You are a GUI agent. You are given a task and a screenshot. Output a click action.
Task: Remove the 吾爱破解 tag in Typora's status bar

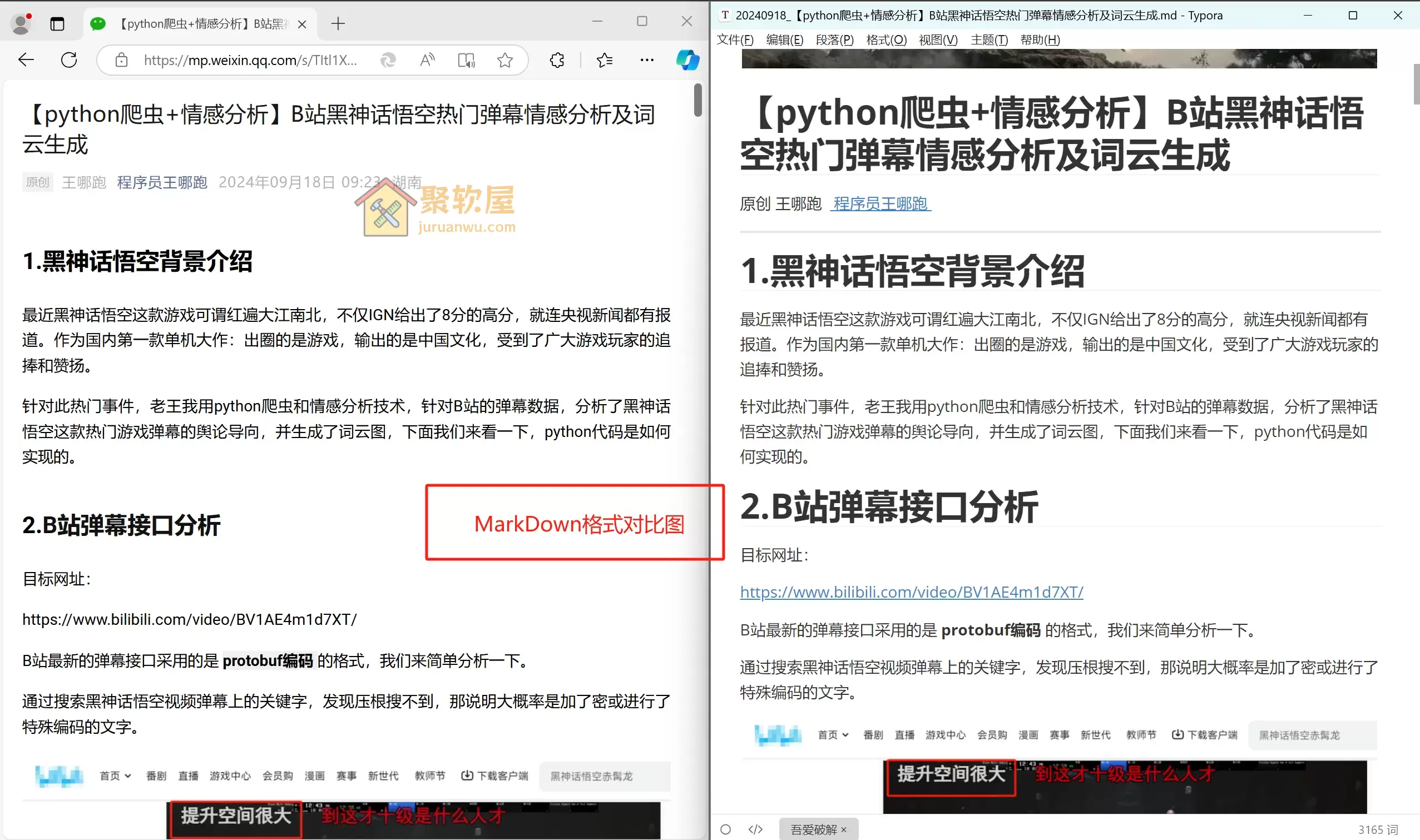tap(843, 829)
